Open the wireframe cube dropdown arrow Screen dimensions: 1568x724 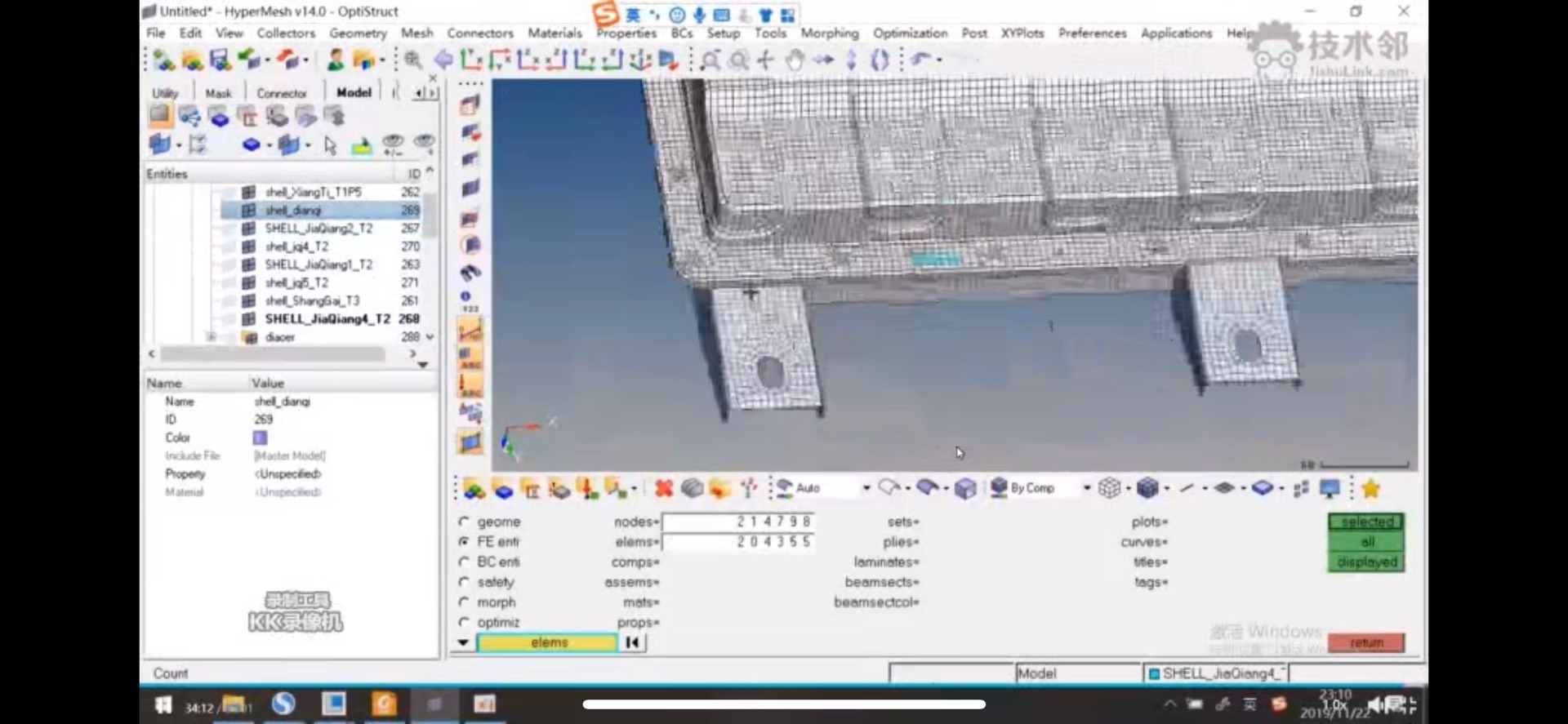pyautogui.click(x=1128, y=489)
